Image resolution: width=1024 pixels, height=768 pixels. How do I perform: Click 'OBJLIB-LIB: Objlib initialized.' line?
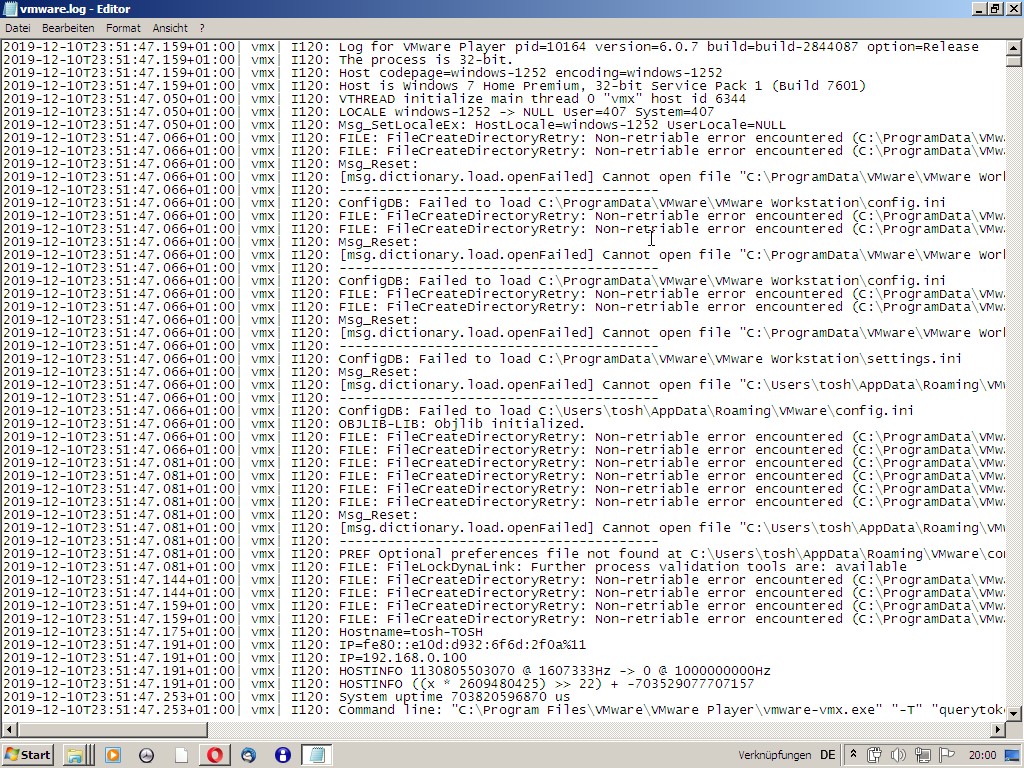click(461, 423)
